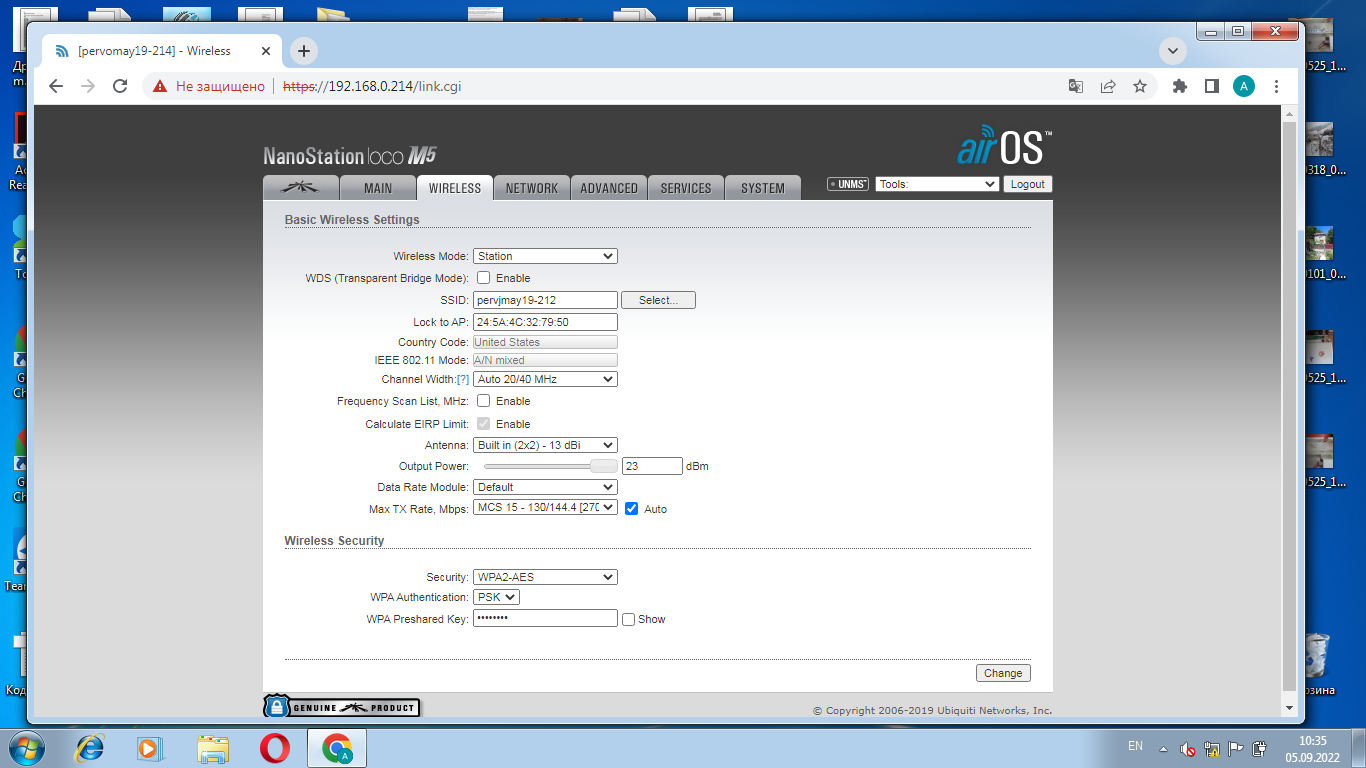Open the browser extensions puzzle icon
This screenshot has height=768, width=1366.
coord(1180,86)
